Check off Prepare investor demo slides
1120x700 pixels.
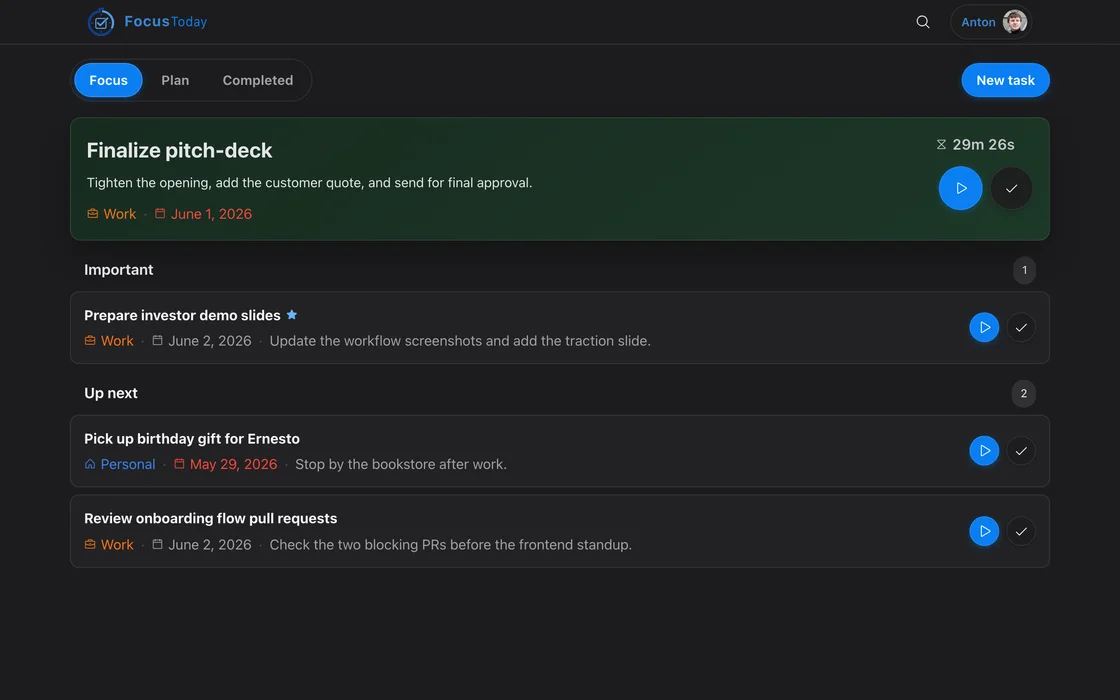coord(1021,327)
